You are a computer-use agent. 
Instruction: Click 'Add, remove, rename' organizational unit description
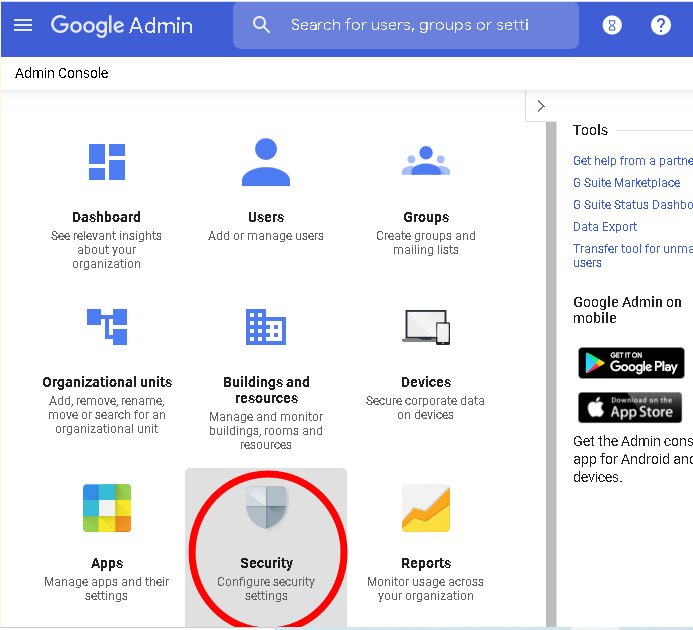(x=107, y=415)
